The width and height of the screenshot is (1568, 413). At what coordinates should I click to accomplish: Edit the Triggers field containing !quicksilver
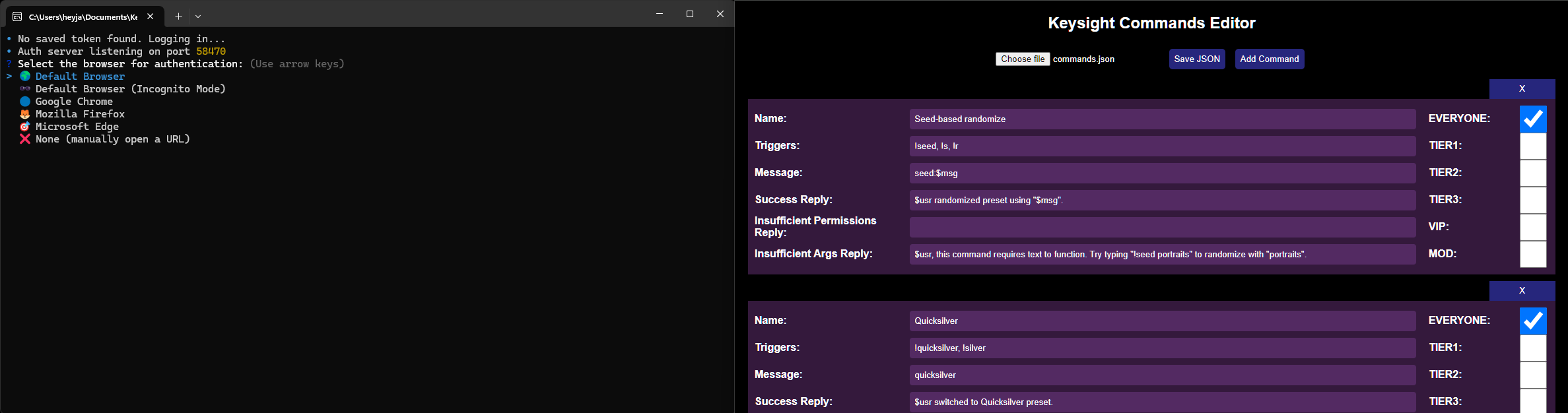click(x=1163, y=348)
